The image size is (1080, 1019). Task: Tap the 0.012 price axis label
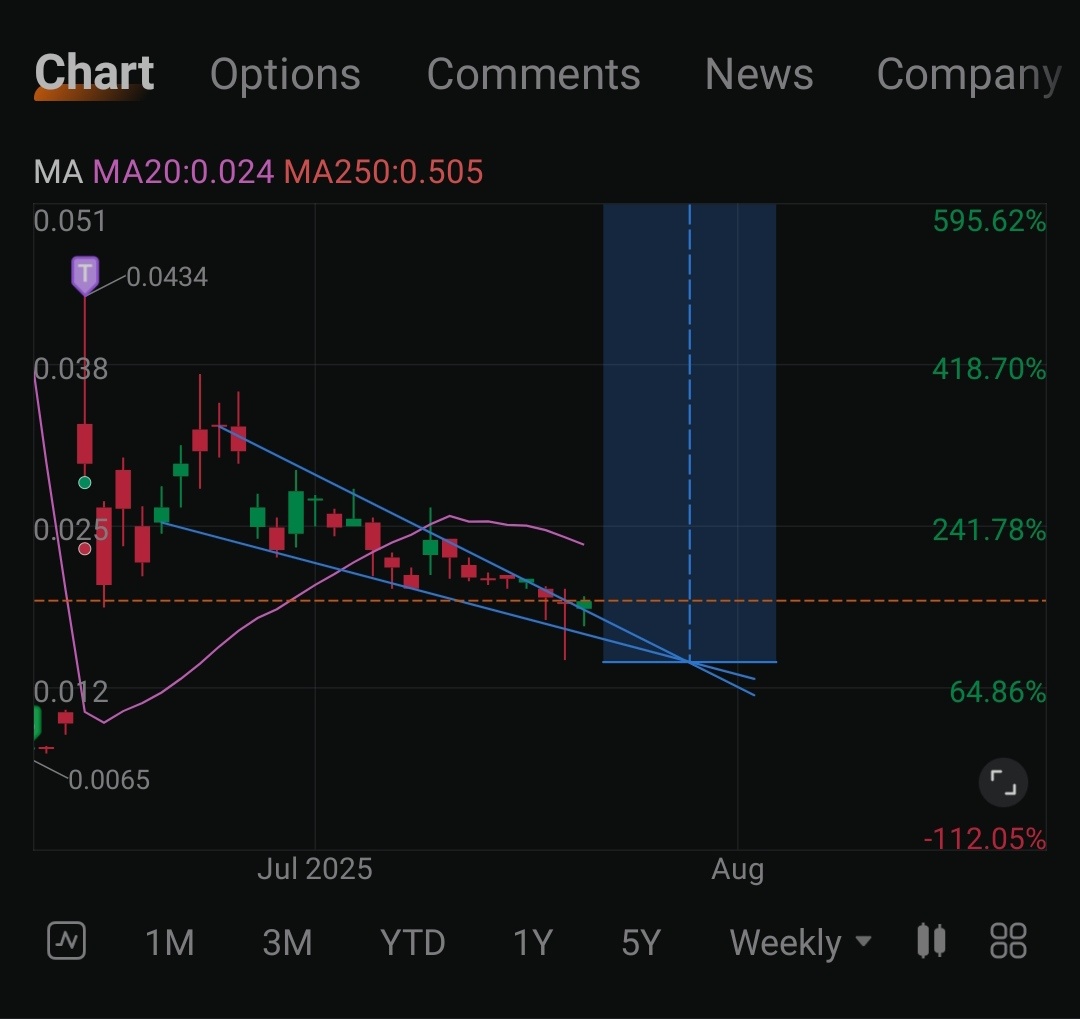click(71, 692)
